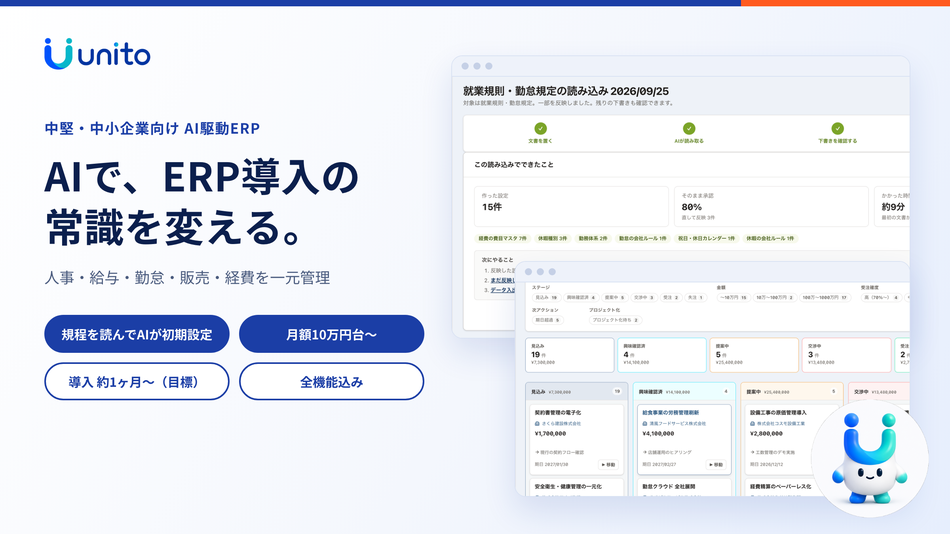
Task: Click the 提案中 kanban column header
Action: pos(792,392)
